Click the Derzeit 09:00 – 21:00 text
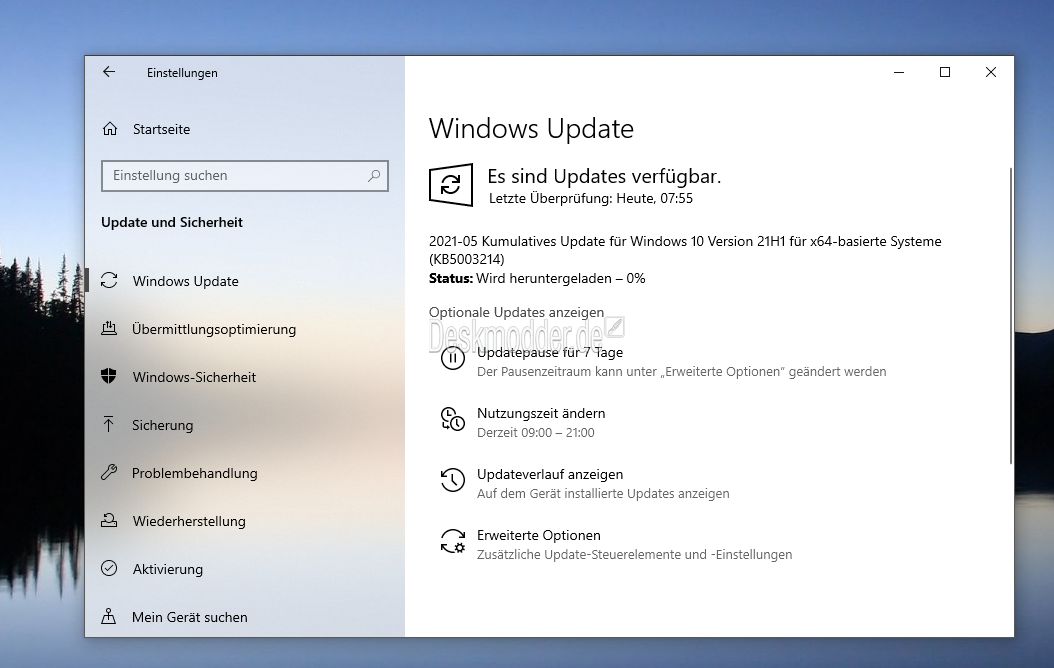This screenshot has height=668, width=1054. [536, 433]
